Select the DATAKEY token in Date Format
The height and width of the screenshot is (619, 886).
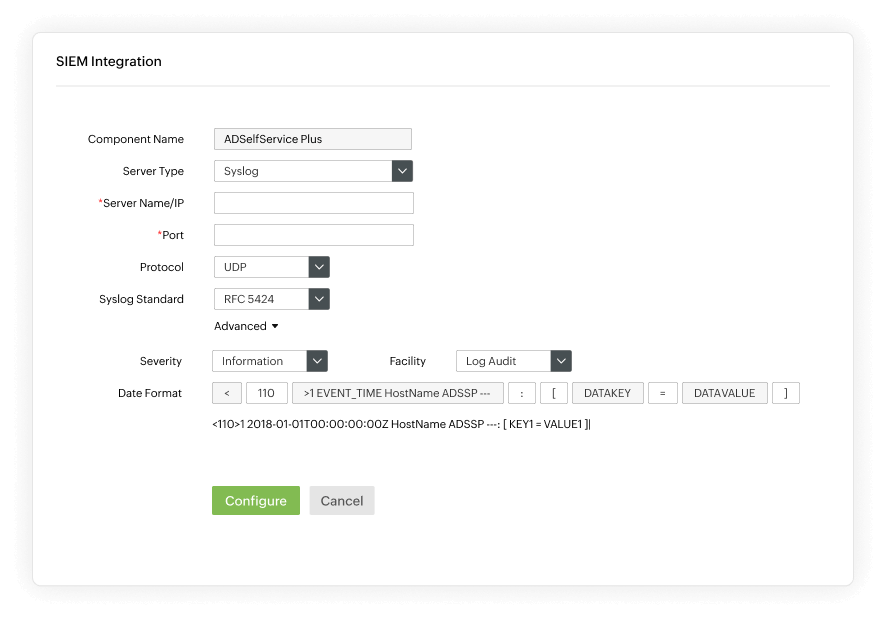click(608, 392)
